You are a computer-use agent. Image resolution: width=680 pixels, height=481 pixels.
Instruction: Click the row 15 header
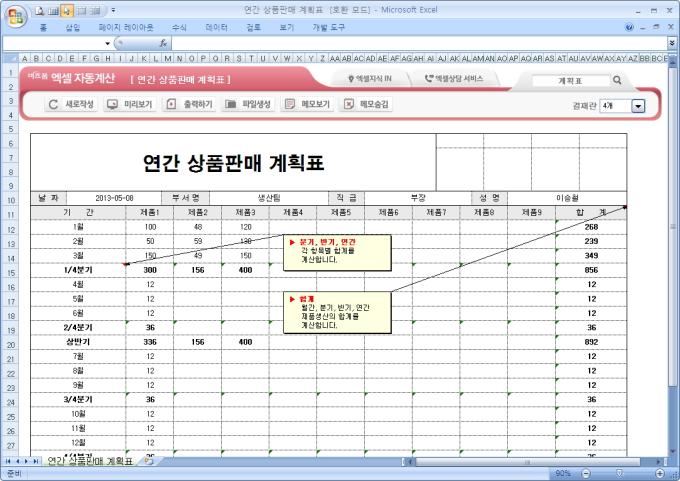click(11, 273)
